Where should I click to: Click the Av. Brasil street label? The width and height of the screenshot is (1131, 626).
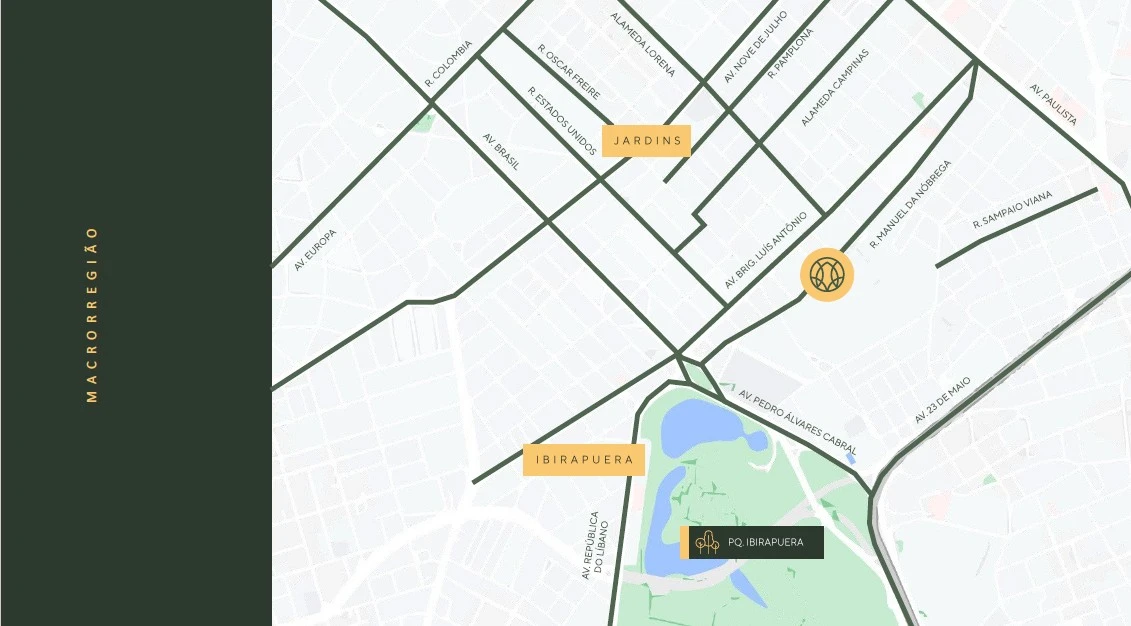point(501,152)
